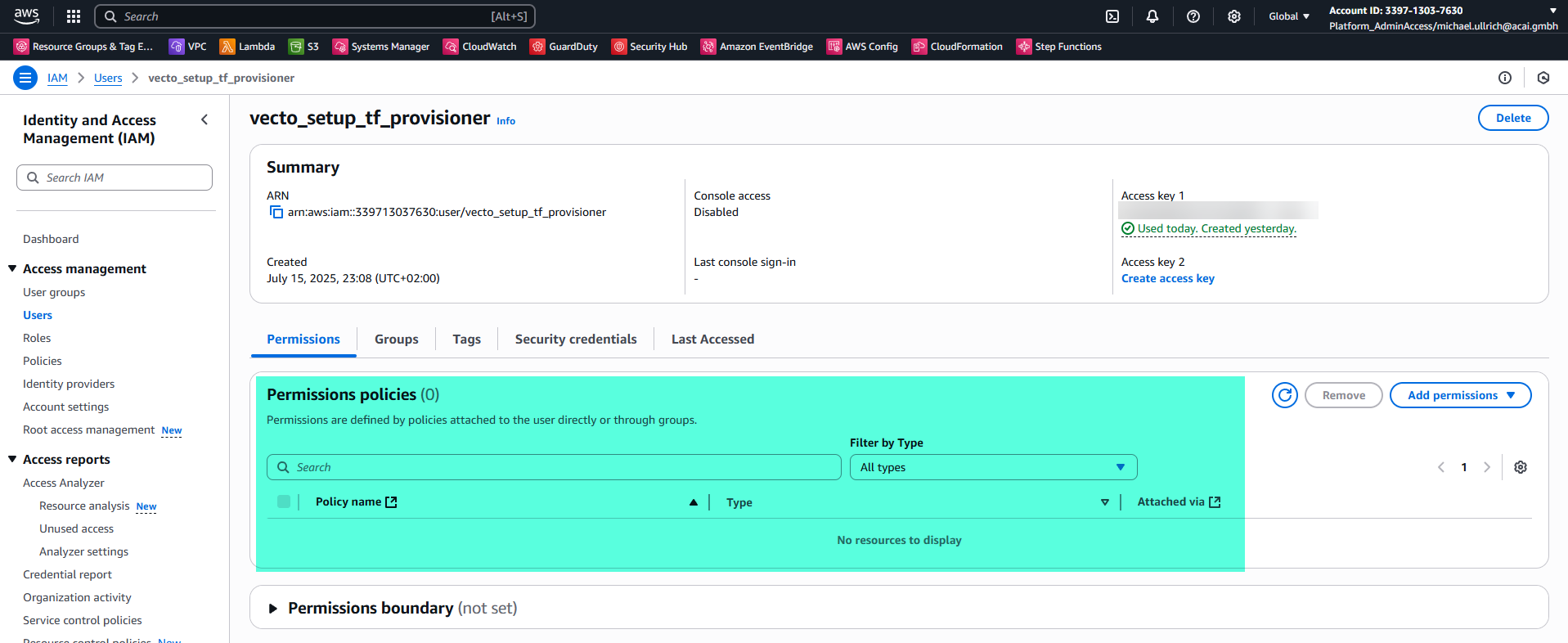Open the account menu dropdown
1568x643 pixels.
(1443, 18)
